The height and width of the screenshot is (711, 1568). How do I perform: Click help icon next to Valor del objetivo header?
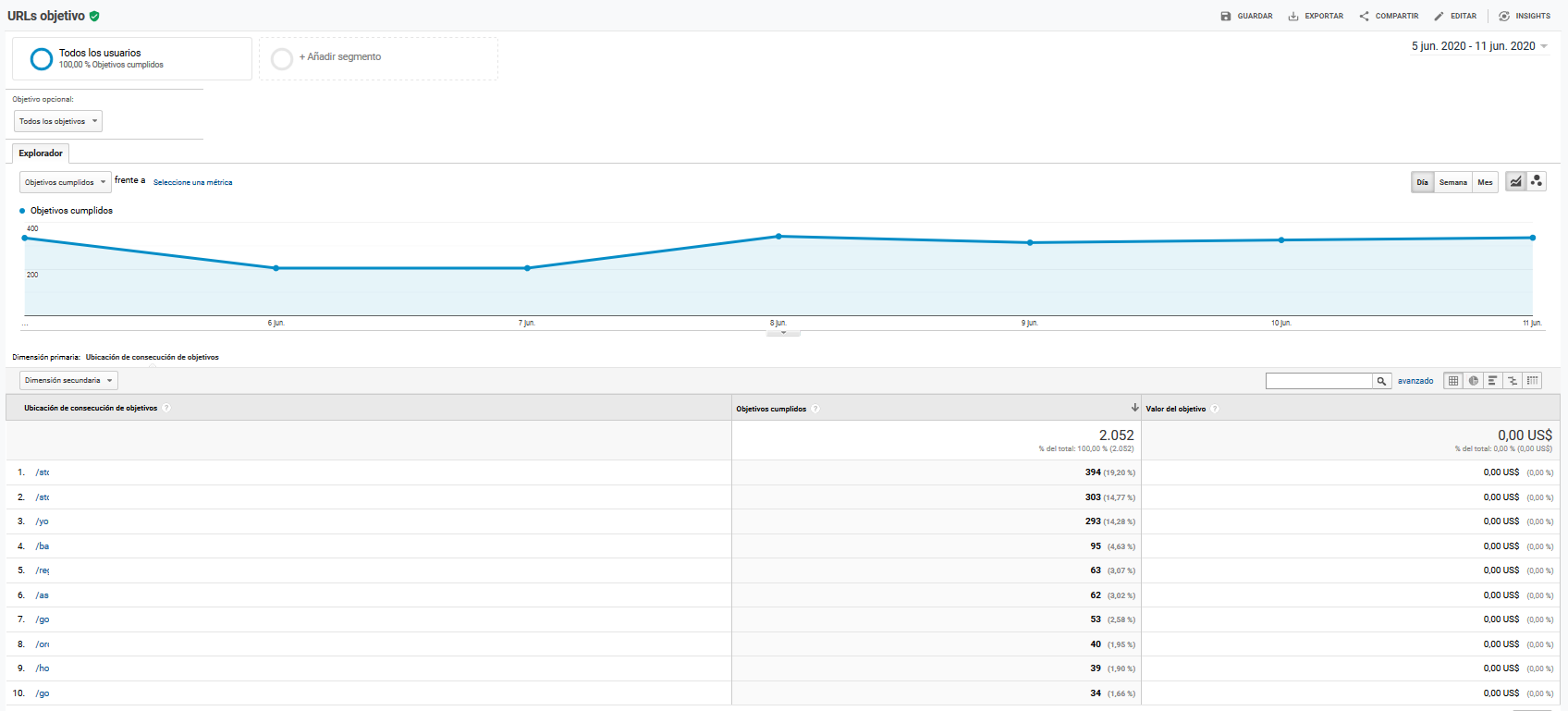[1215, 409]
